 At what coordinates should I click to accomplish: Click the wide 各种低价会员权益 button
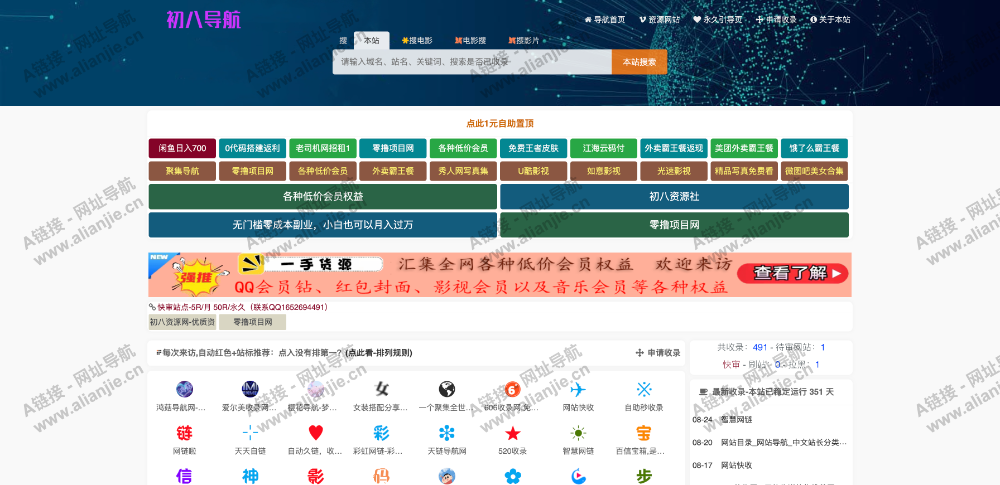click(323, 197)
